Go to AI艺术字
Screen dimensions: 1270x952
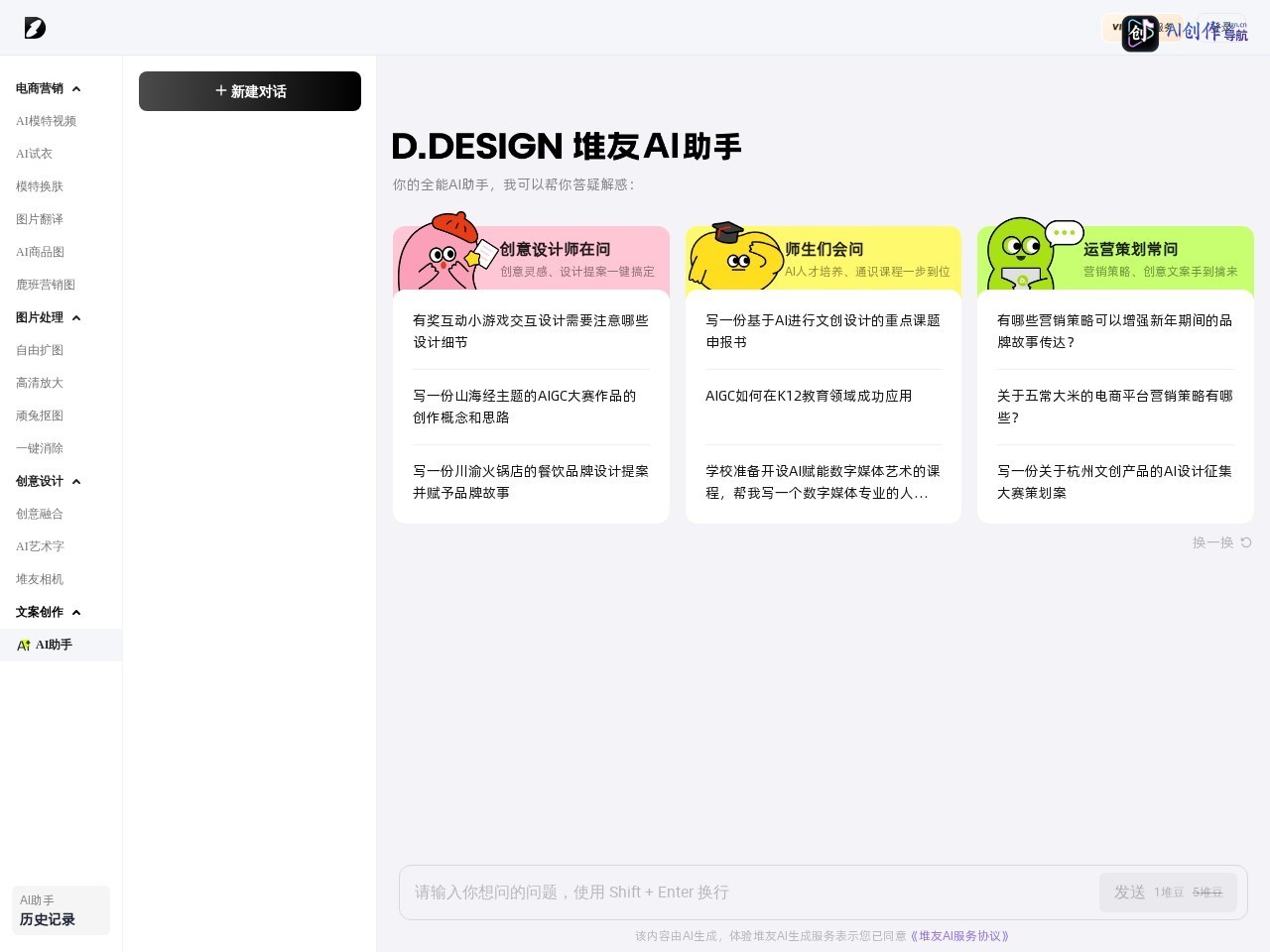coord(40,546)
